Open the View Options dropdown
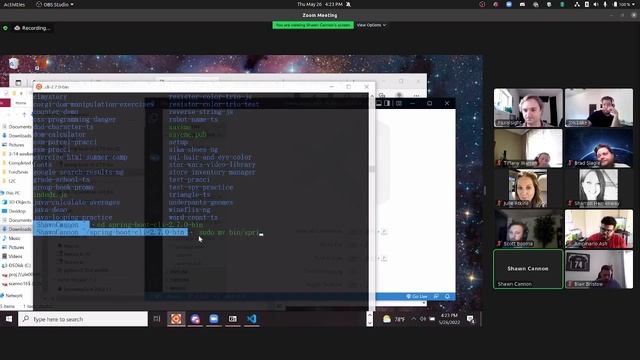This screenshot has width=640, height=360. coord(371,25)
